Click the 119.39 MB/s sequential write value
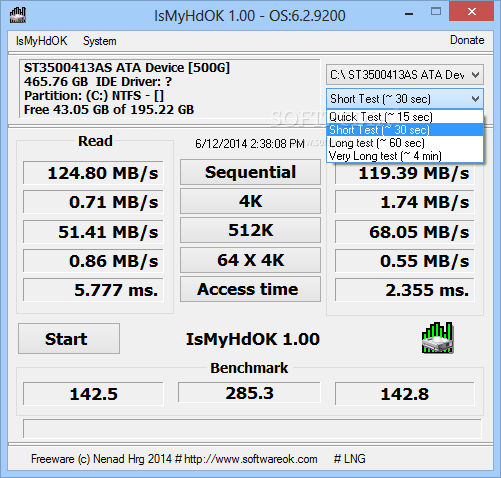The image size is (501, 478). (x=405, y=173)
